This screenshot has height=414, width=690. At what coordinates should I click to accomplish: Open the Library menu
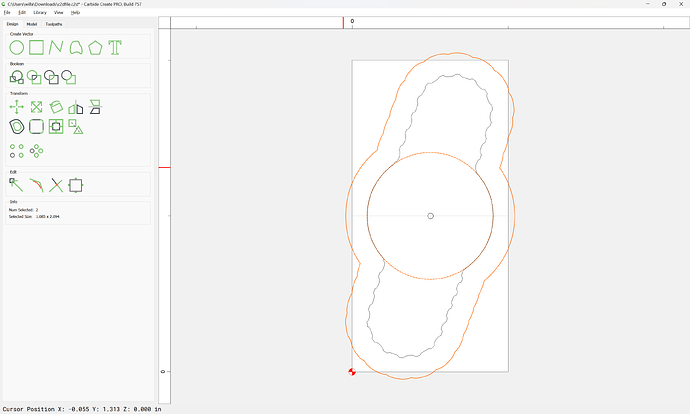(x=39, y=12)
